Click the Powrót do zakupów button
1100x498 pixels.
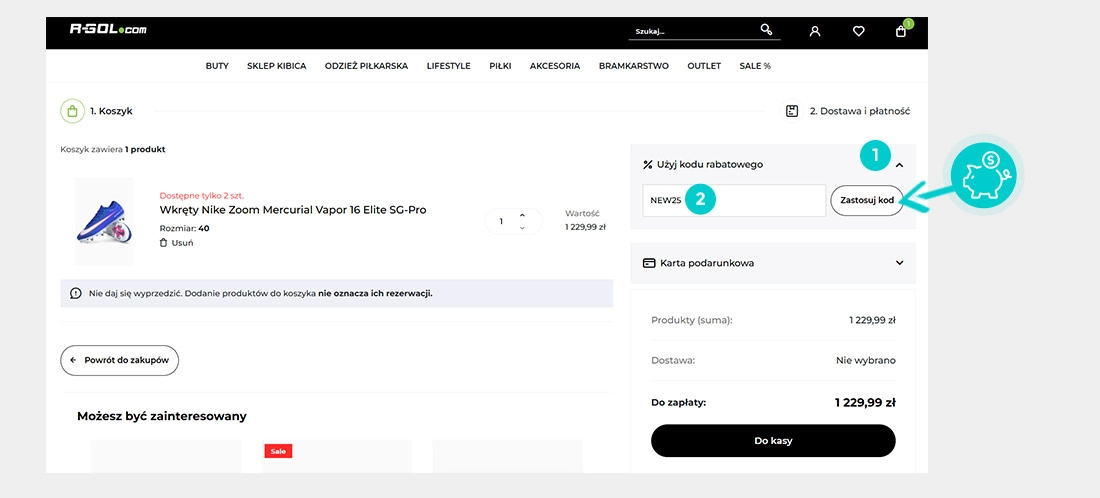[119, 361]
